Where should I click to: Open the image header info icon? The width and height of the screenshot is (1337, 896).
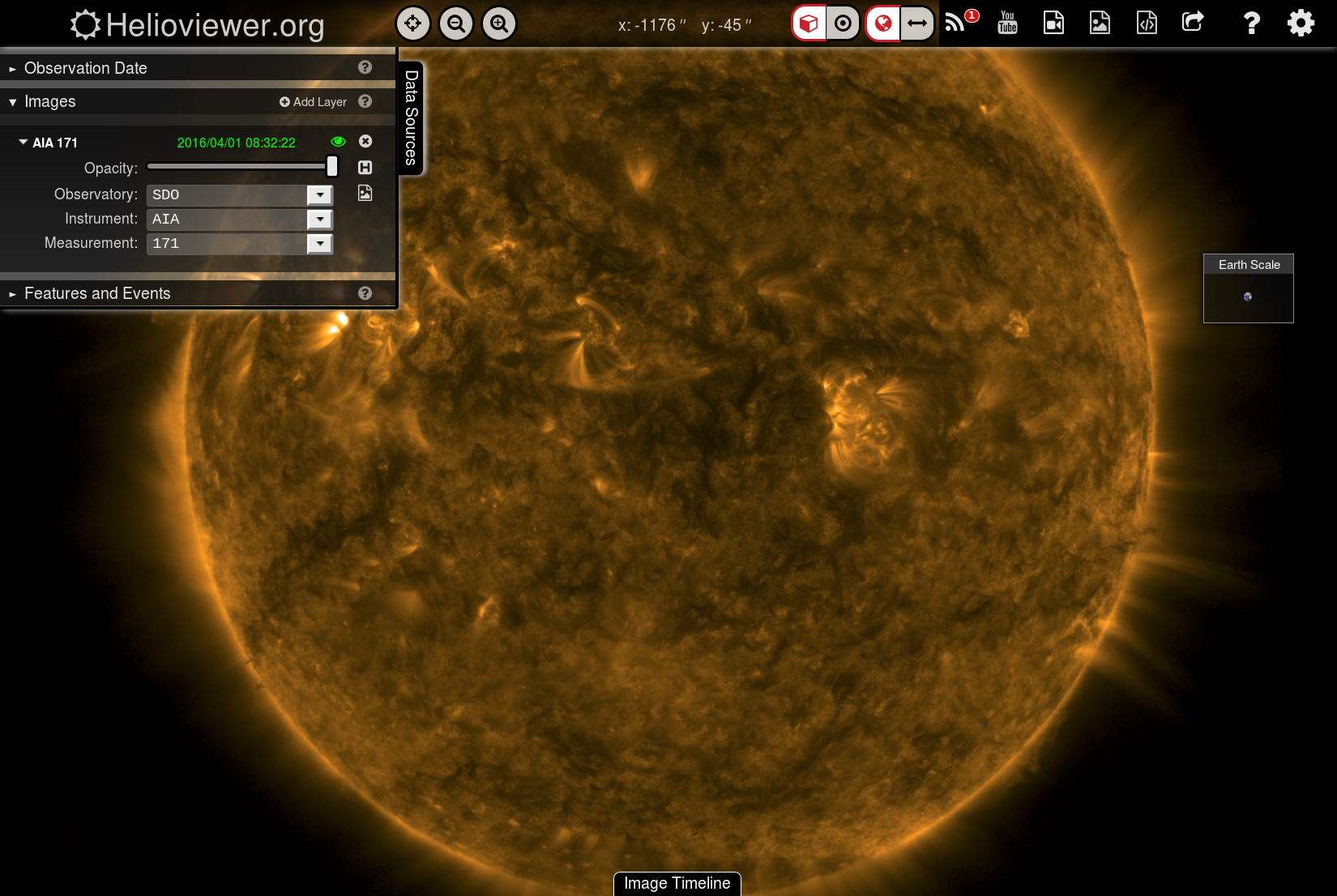[365, 167]
